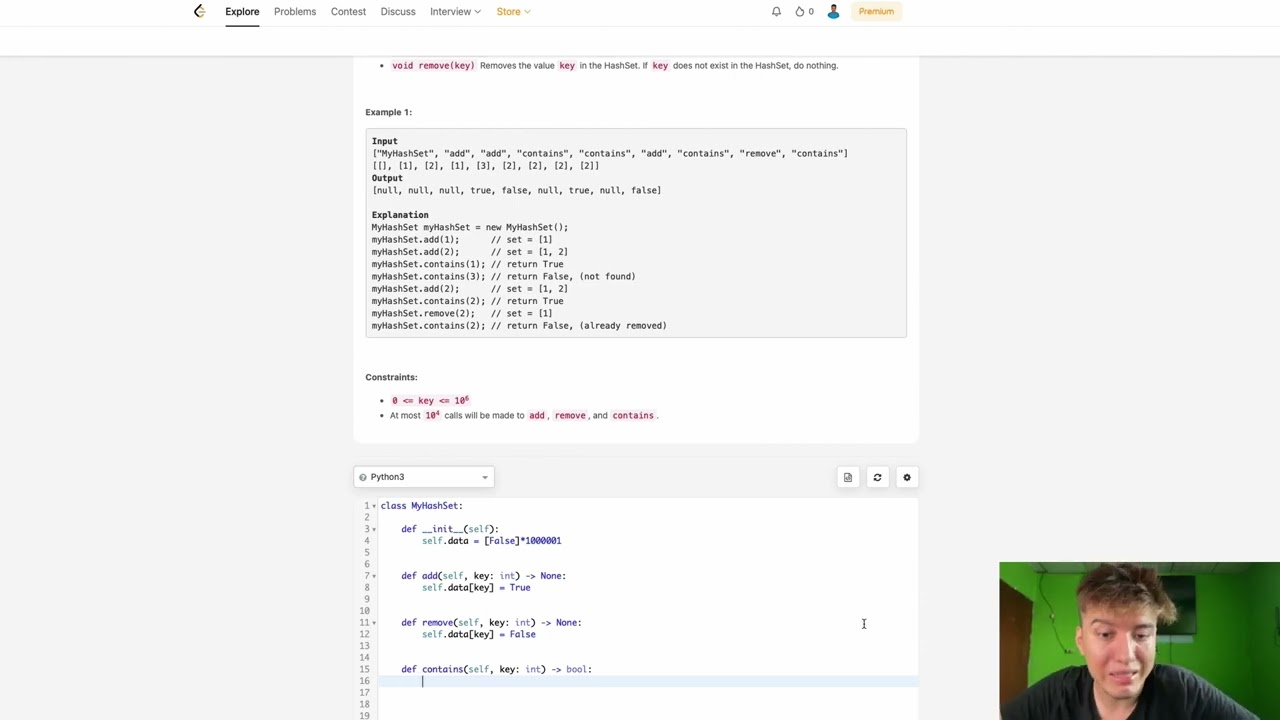Click the Premium button
Viewport: 1280px width, 720px height.
pyautogui.click(x=876, y=11)
